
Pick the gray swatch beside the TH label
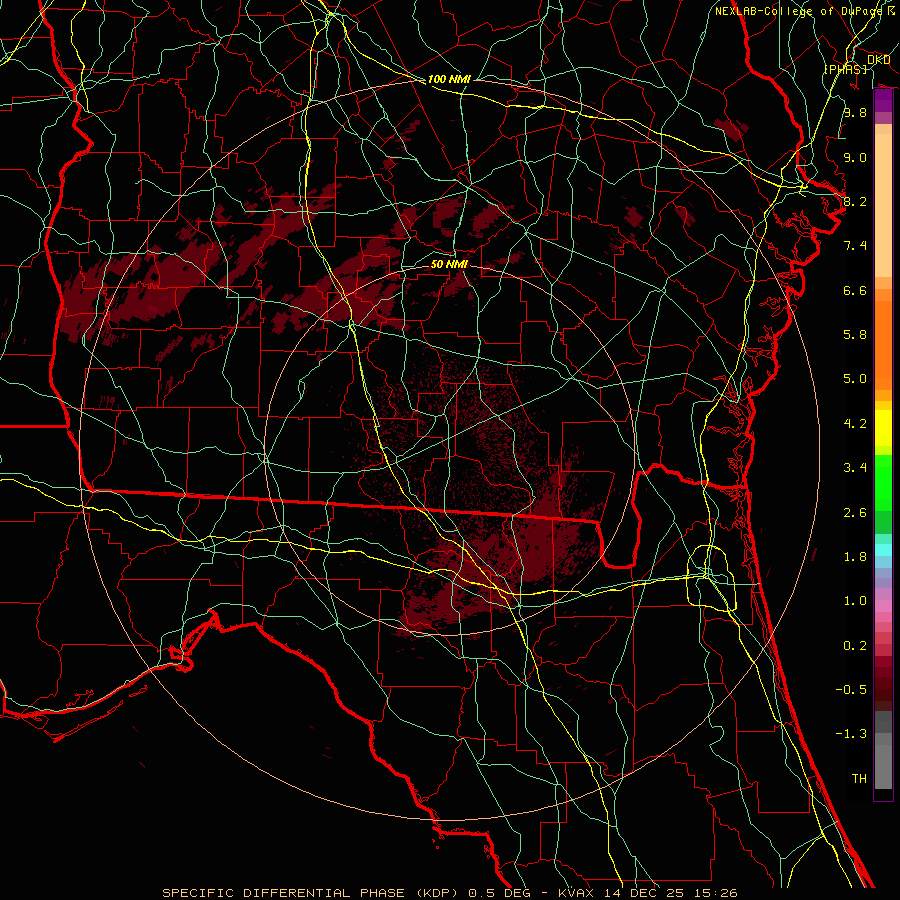click(883, 777)
